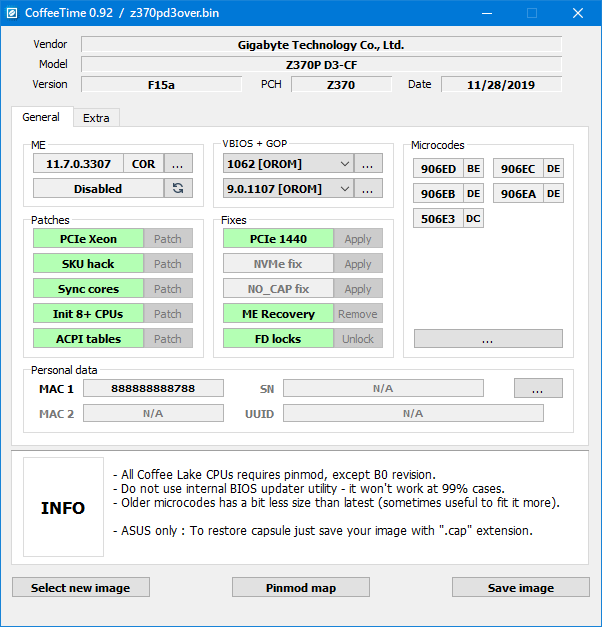Image resolution: width=604 pixels, height=630 pixels.
Task: Click the COR ME type field
Action: point(143,164)
